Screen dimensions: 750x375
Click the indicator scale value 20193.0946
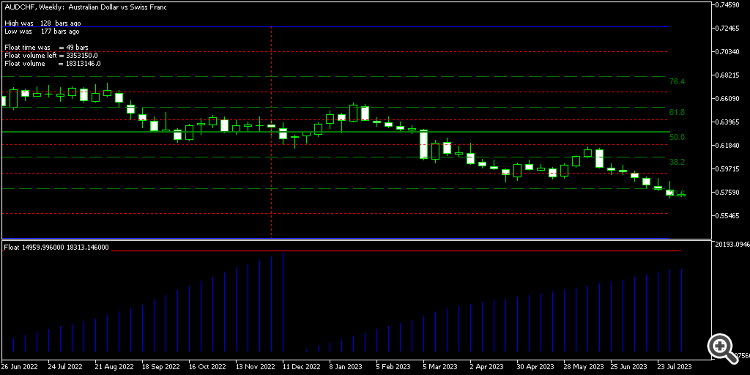click(731, 245)
